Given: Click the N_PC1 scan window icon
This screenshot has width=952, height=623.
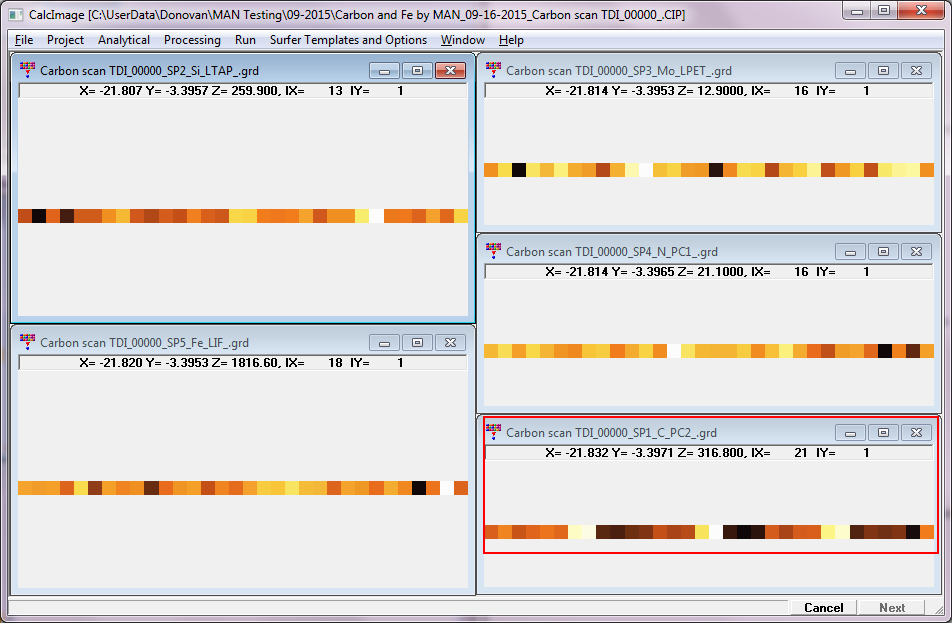Looking at the screenshot, I should pyautogui.click(x=493, y=252).
